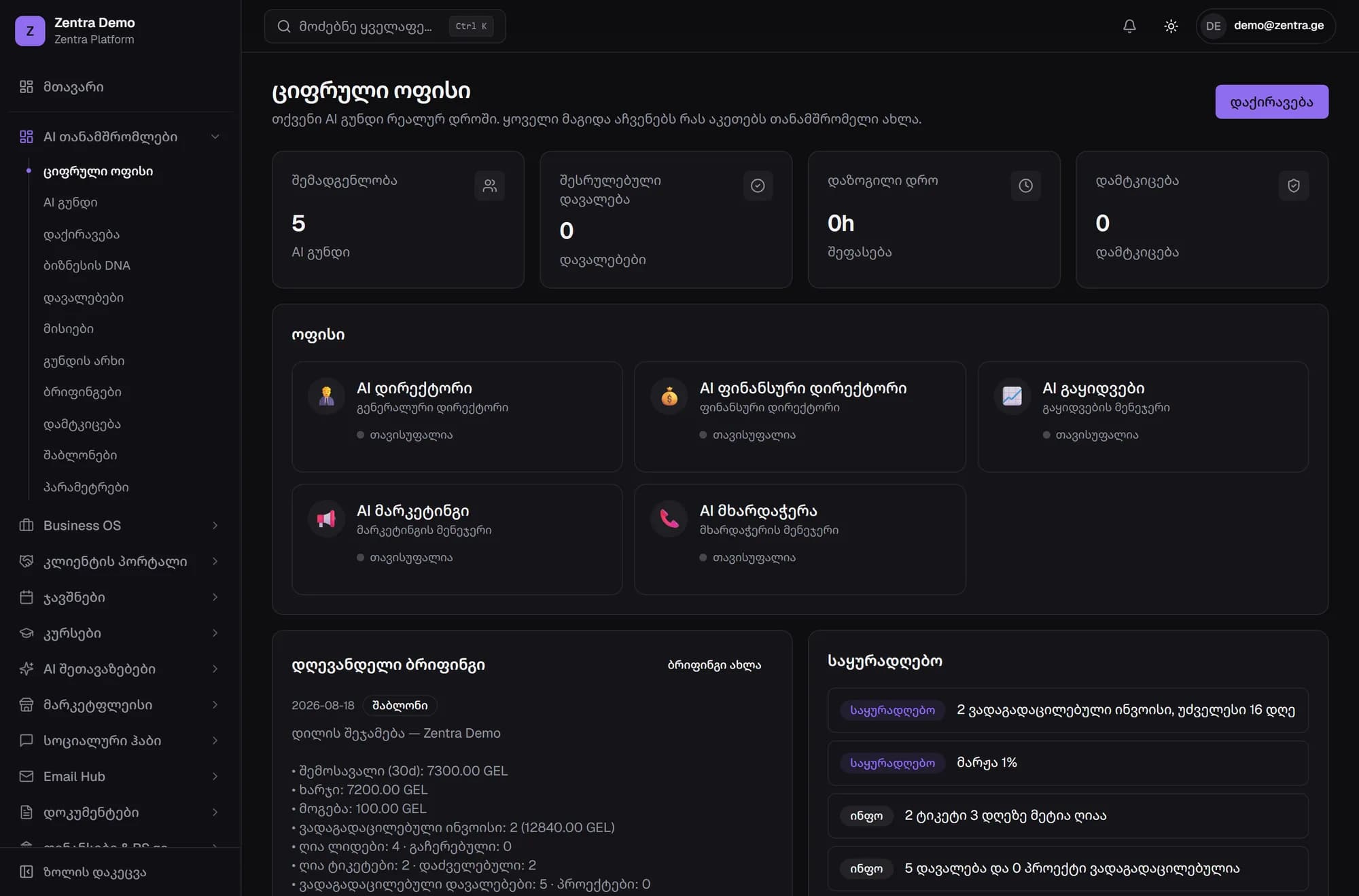Expand the AI შეთავაზებები chevron
The image size is (1359, 896).
coord(215,669)
